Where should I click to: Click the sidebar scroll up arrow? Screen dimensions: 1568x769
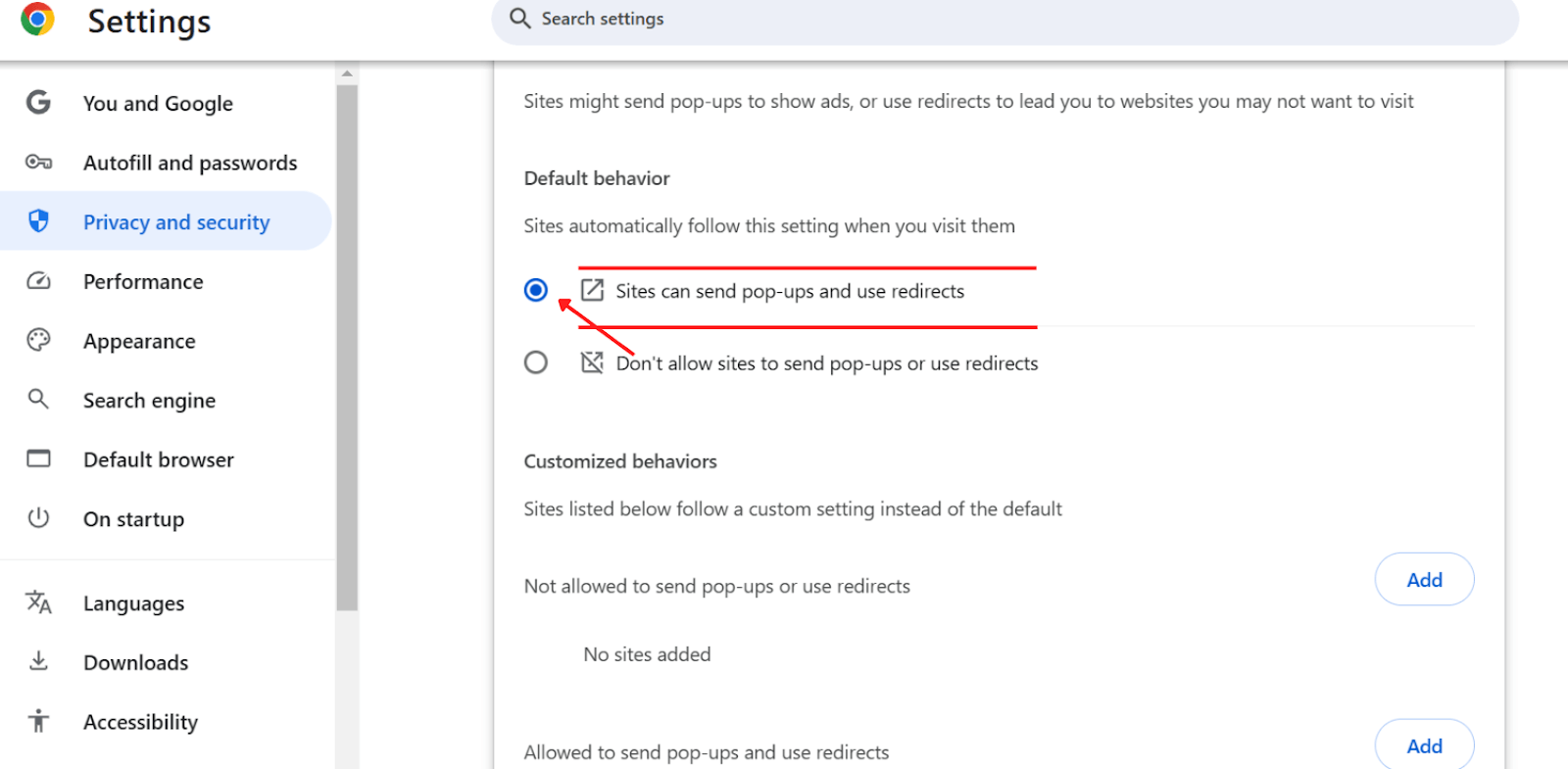pos(347,73)
